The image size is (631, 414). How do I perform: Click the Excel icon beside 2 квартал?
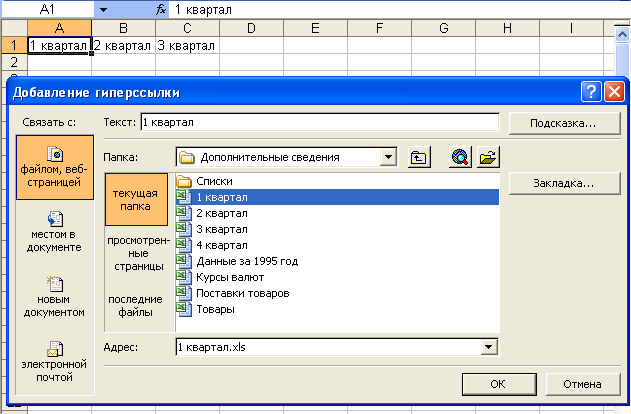point(184,213)
